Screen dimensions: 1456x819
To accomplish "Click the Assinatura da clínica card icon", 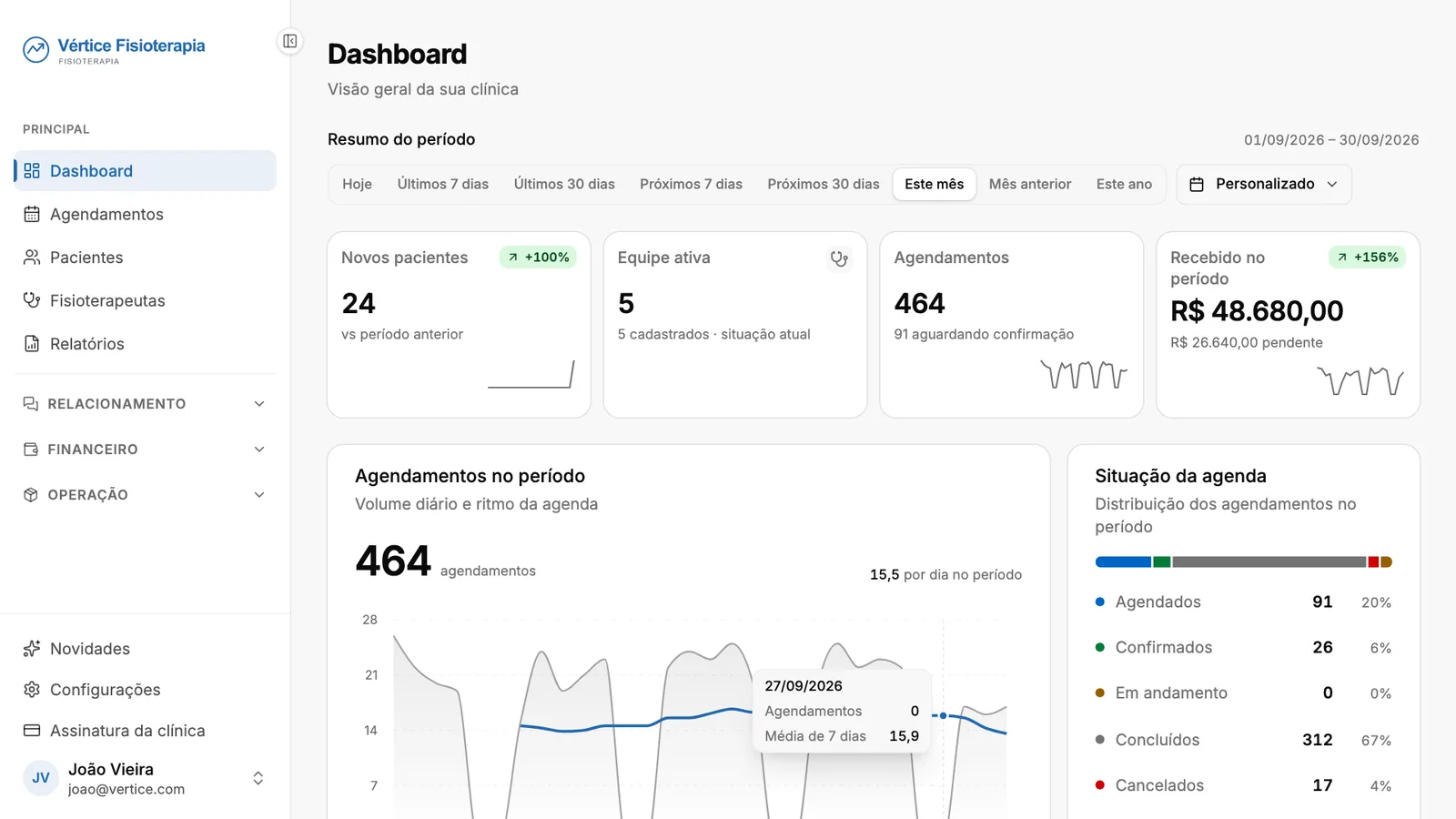I will (x=32, y=731).
